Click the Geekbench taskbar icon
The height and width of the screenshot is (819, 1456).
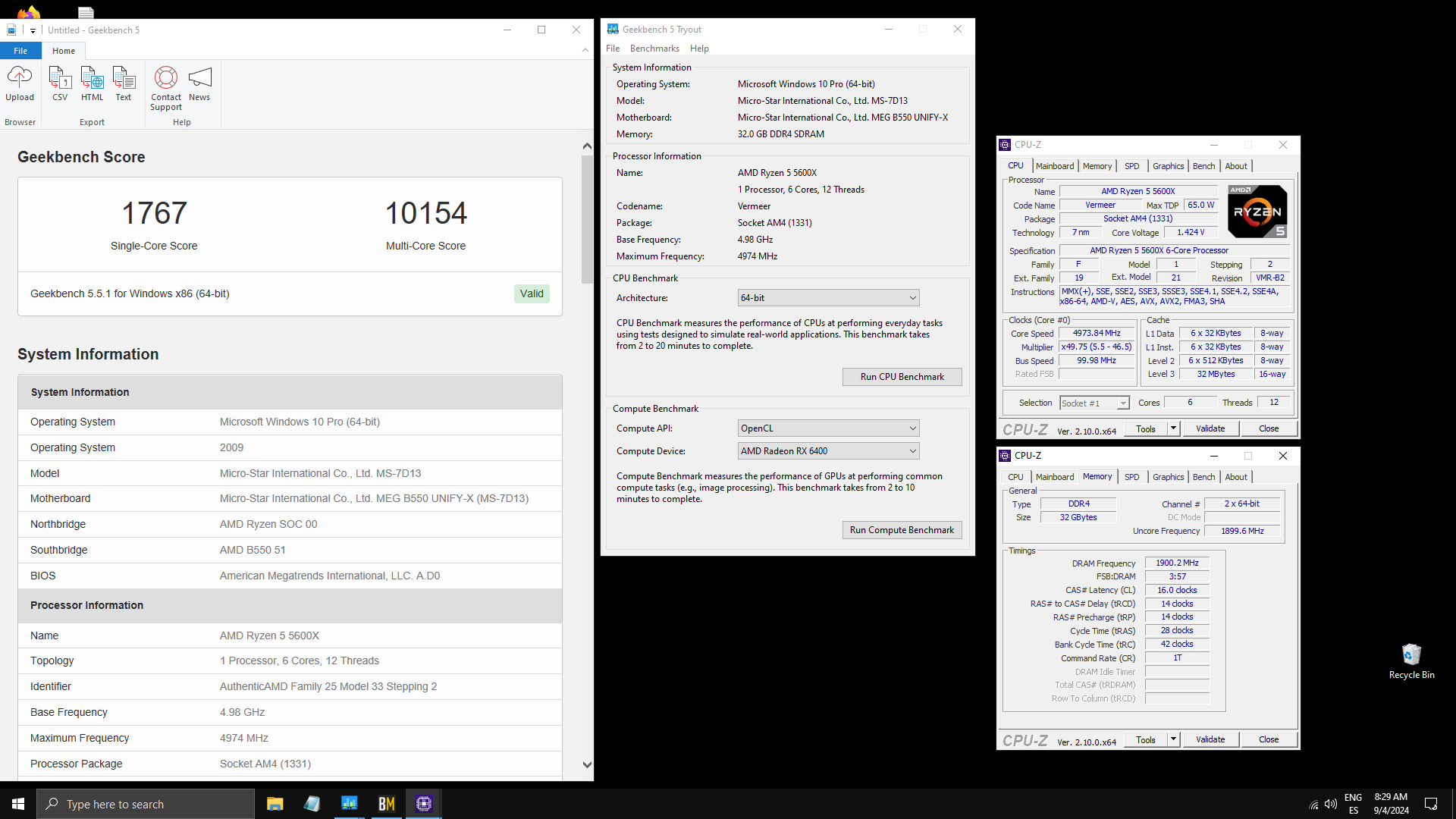[349, 804]
